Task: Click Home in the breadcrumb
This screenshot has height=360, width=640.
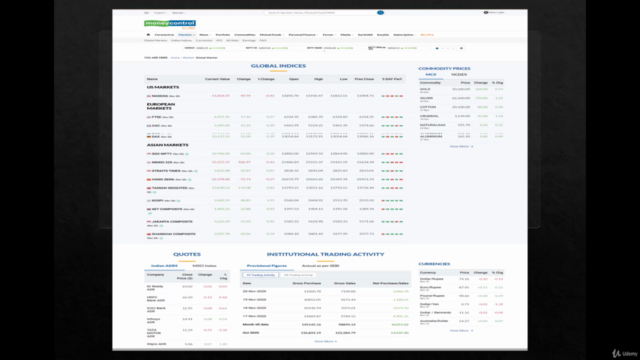Action: (175, 58)
